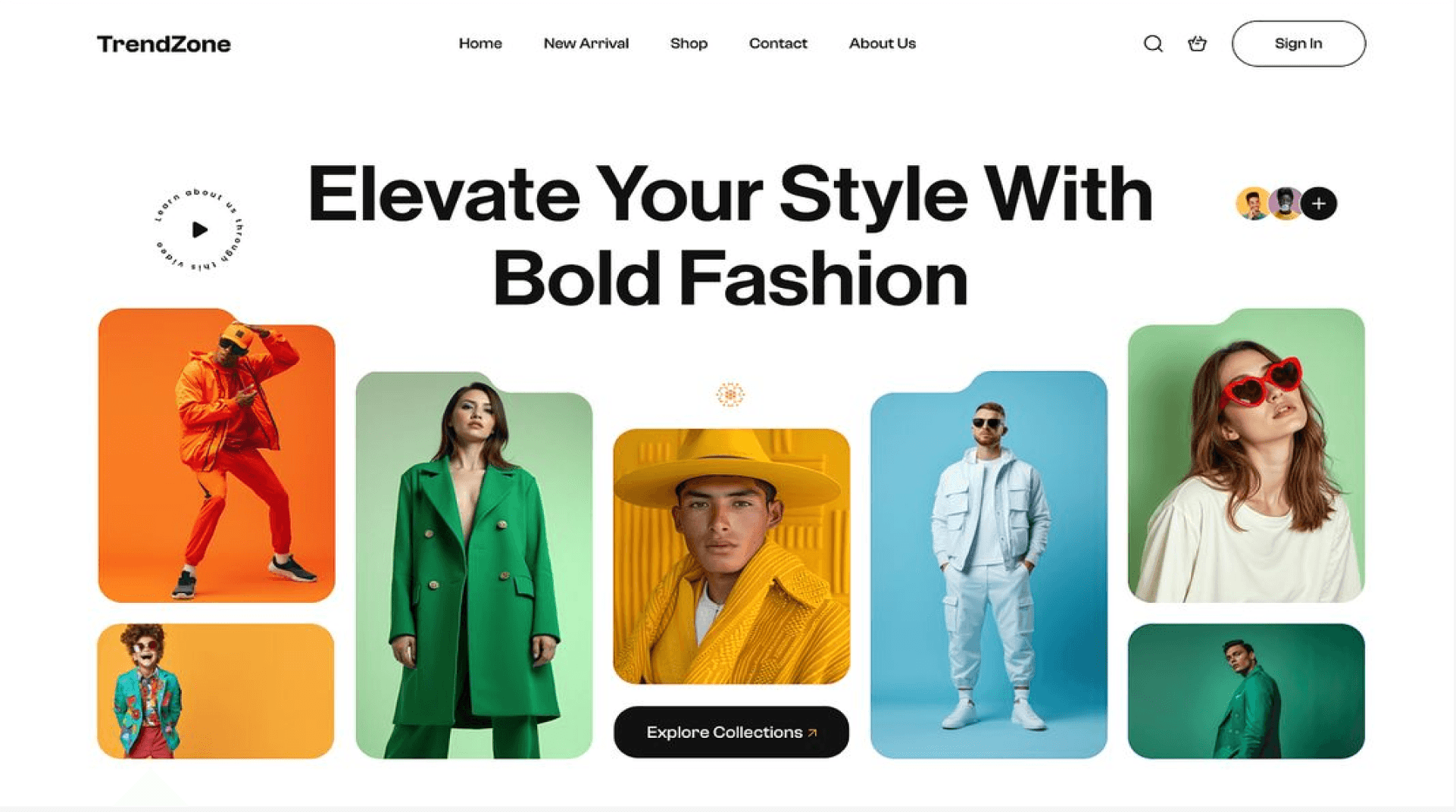Select the heart sunglasses woman thumbnail

click(1246, 455)
